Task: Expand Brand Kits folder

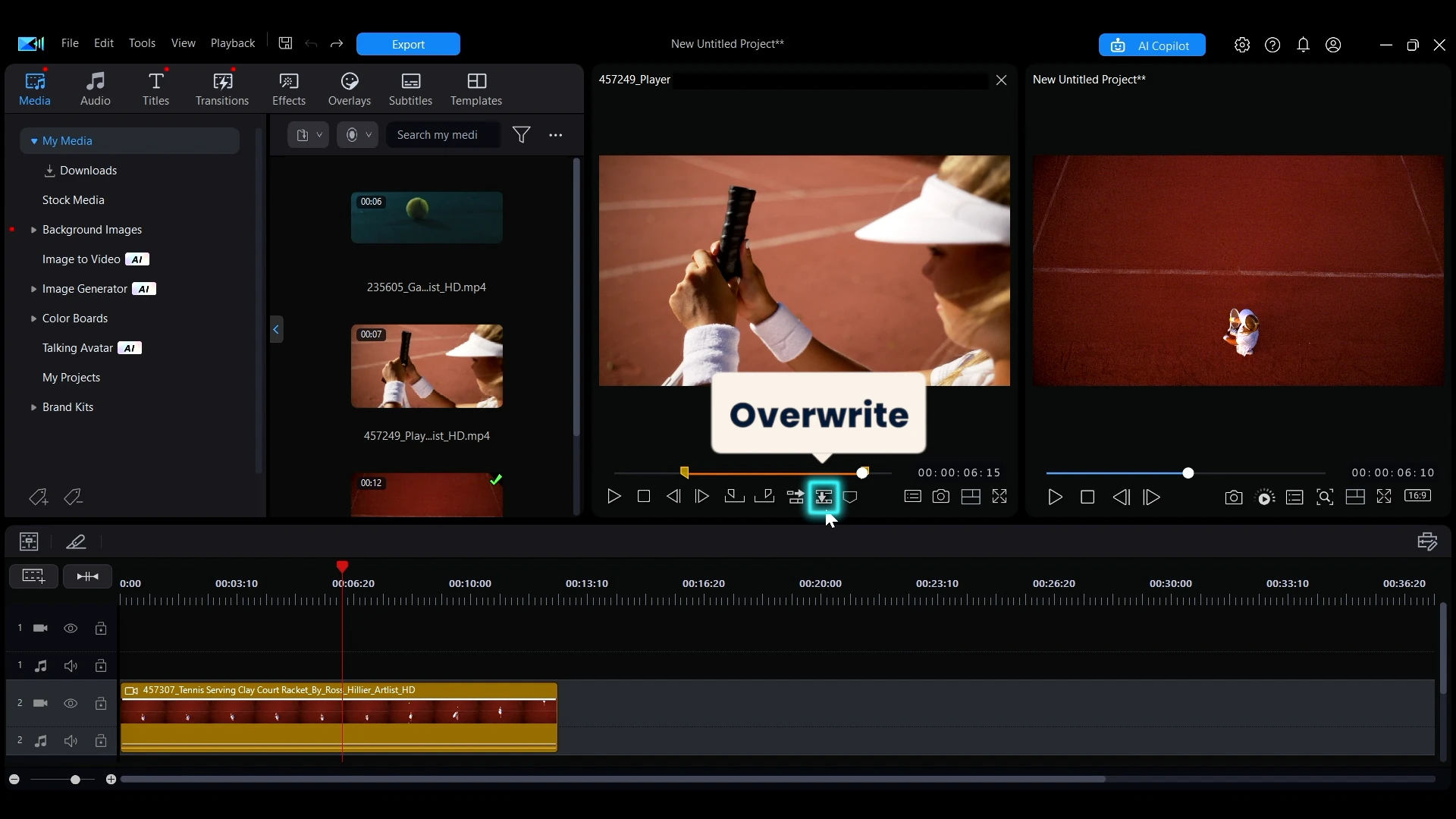Action: tap(33, 407)
